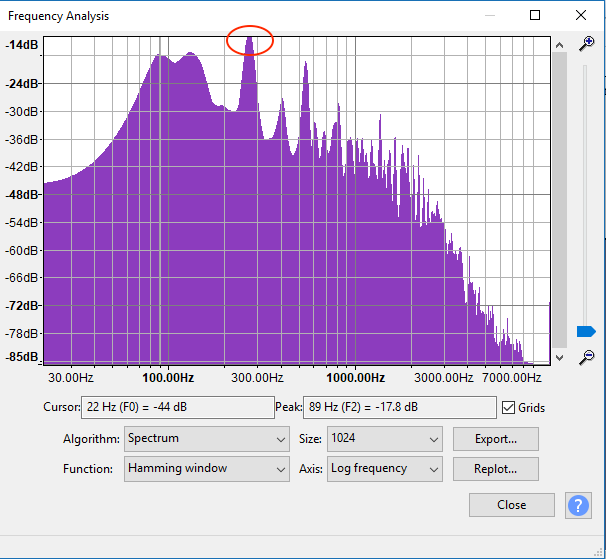The height and width of the screenshot is (559, 606).
Task: Click the -30dB axis label
Action: coord(22,111)
